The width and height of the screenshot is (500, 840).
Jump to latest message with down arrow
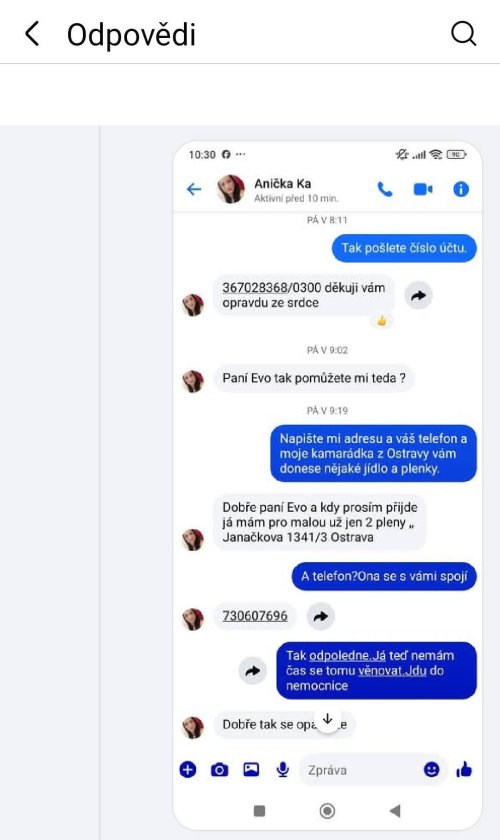click(327, 719)
